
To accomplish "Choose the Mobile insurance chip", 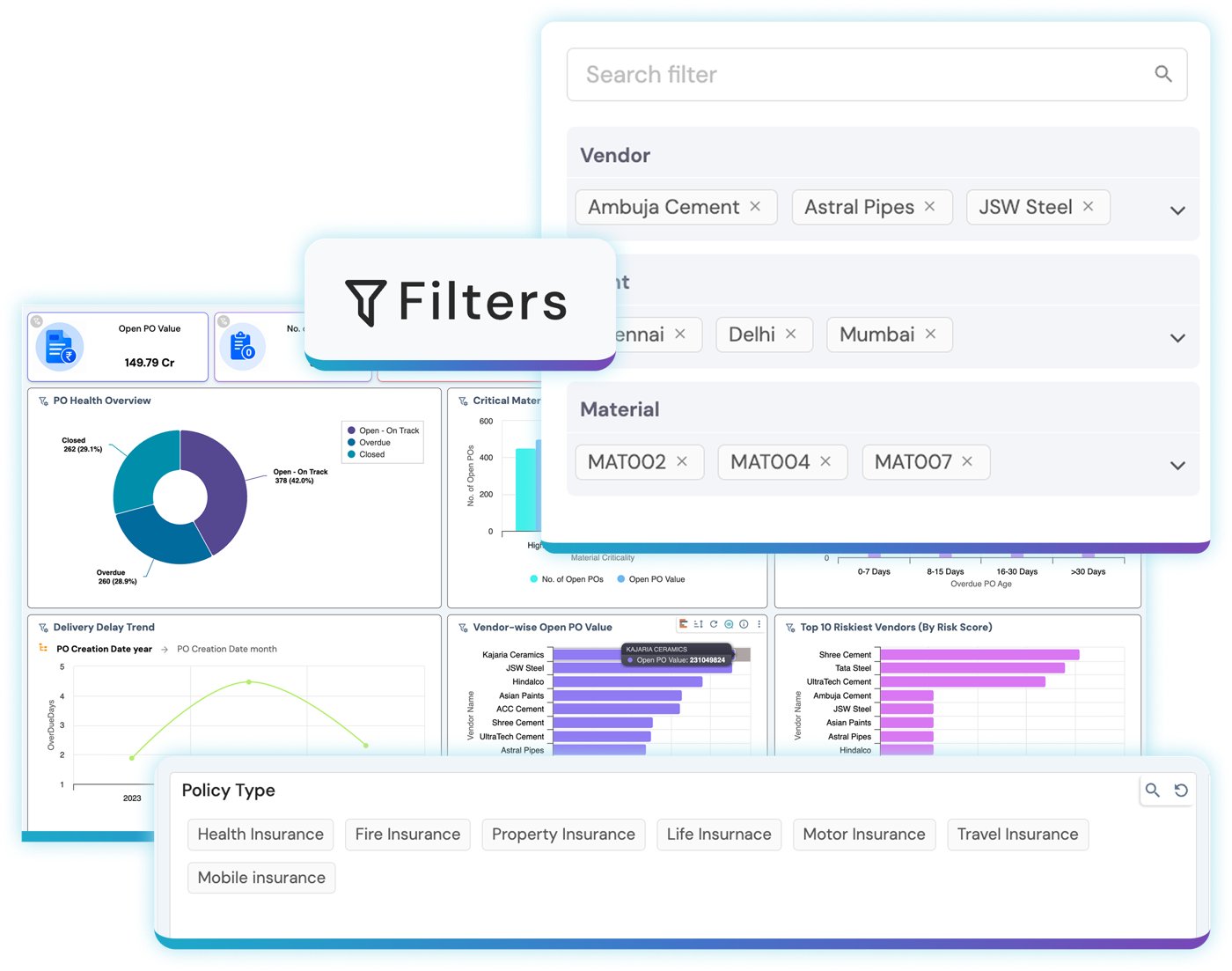I will click(261, 878).
